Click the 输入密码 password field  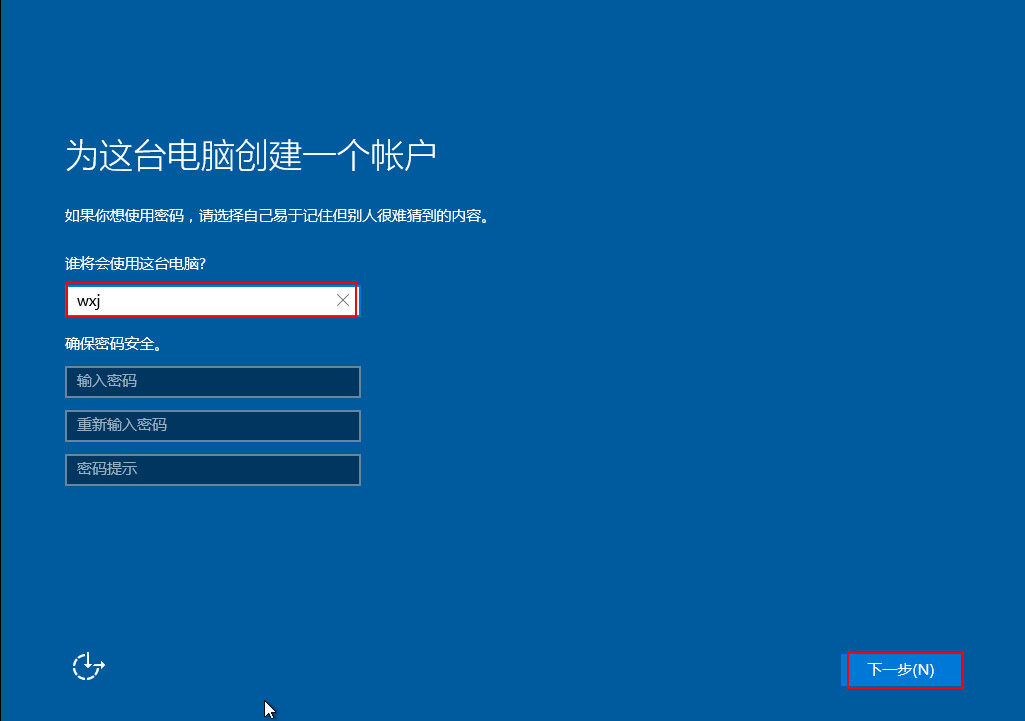point(212,382)
